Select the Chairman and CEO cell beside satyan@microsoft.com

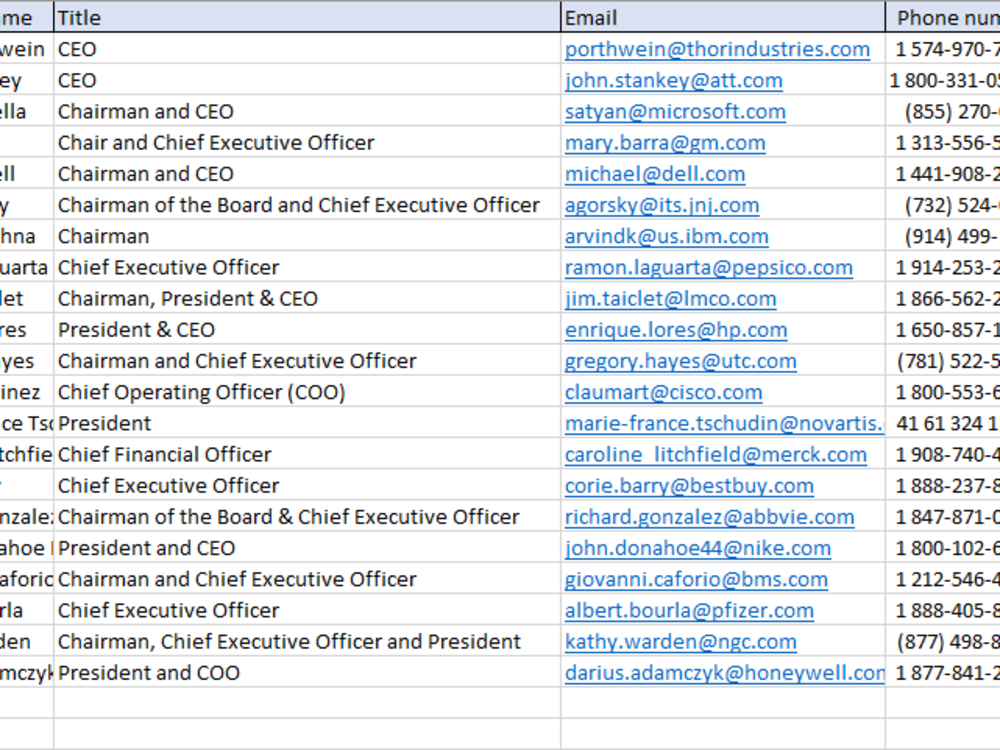307,111
